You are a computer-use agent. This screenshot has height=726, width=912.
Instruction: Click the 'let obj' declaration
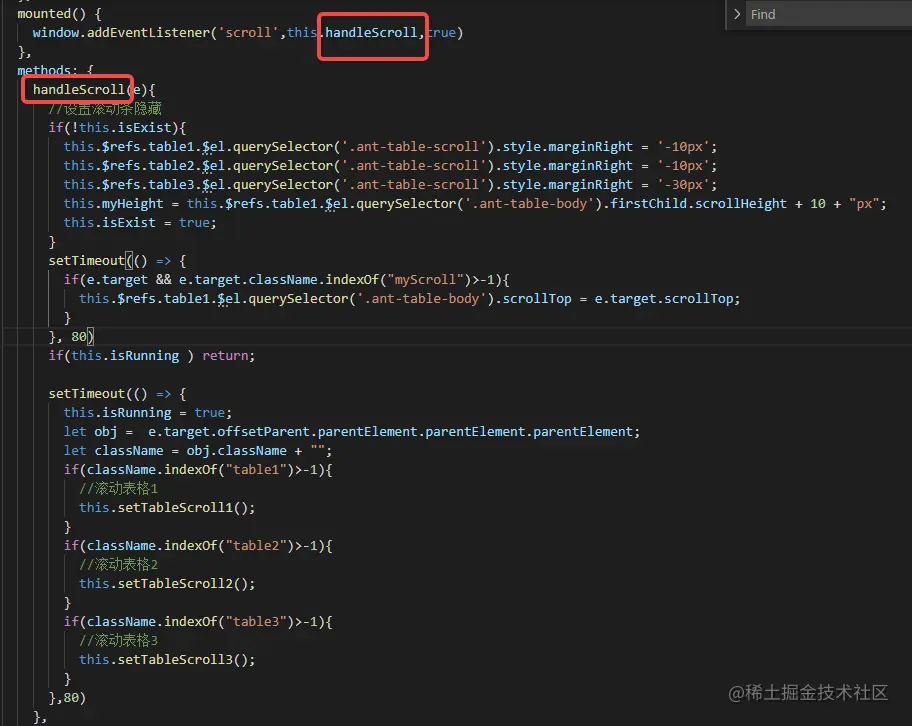pos(90,432)
